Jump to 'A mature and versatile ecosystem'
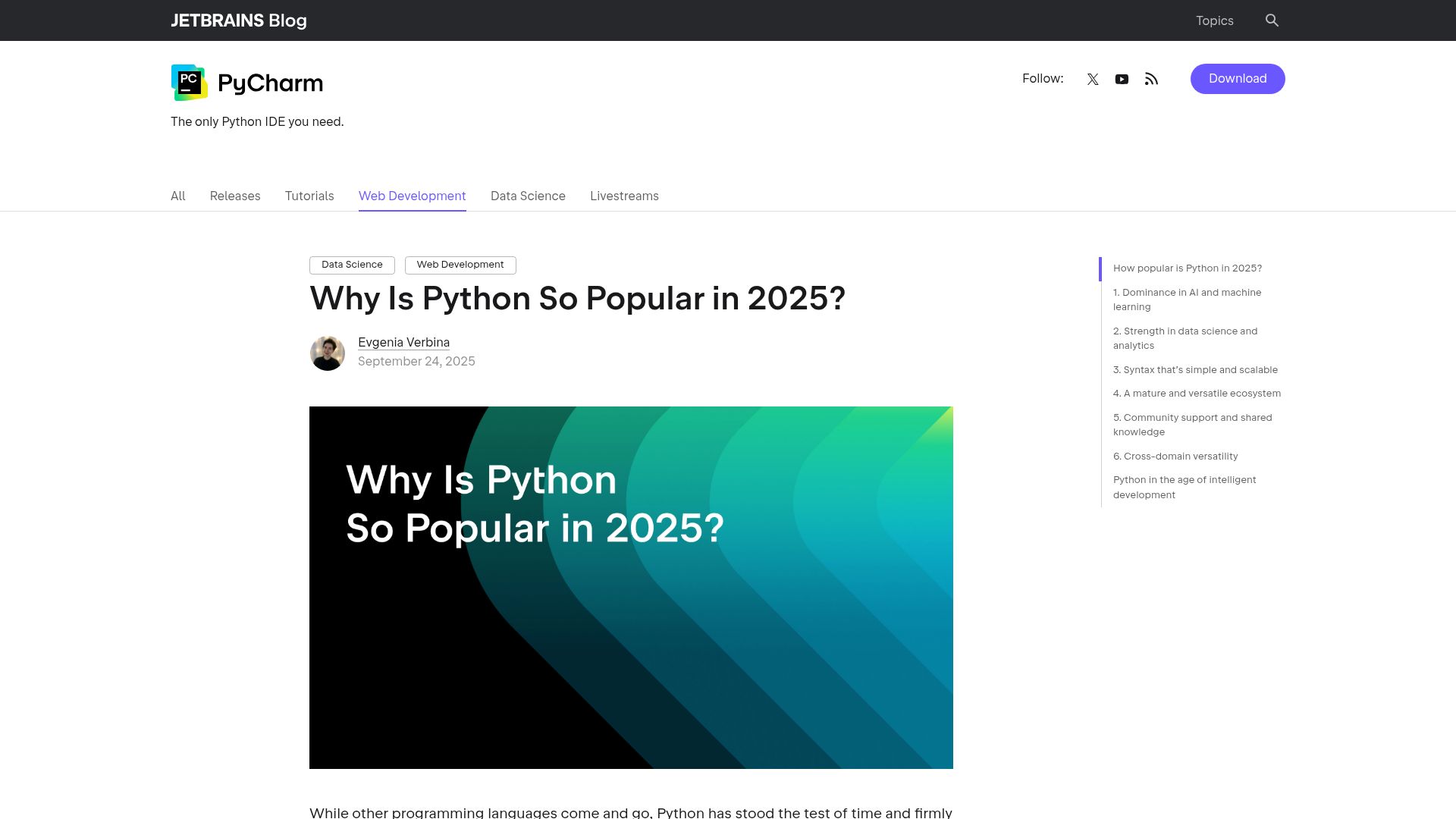The image size is (1456, 819). click(1197, 394)
